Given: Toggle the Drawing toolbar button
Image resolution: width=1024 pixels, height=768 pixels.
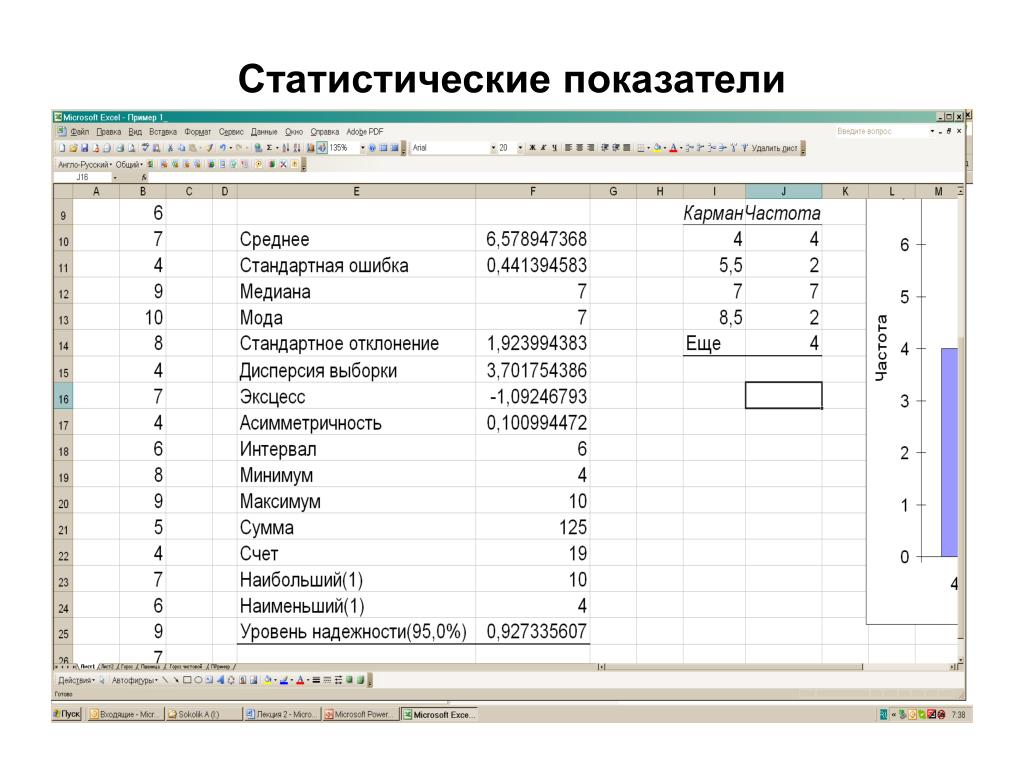Looking at the screenshot, I should pyautogui.click(x=322, y=148).
